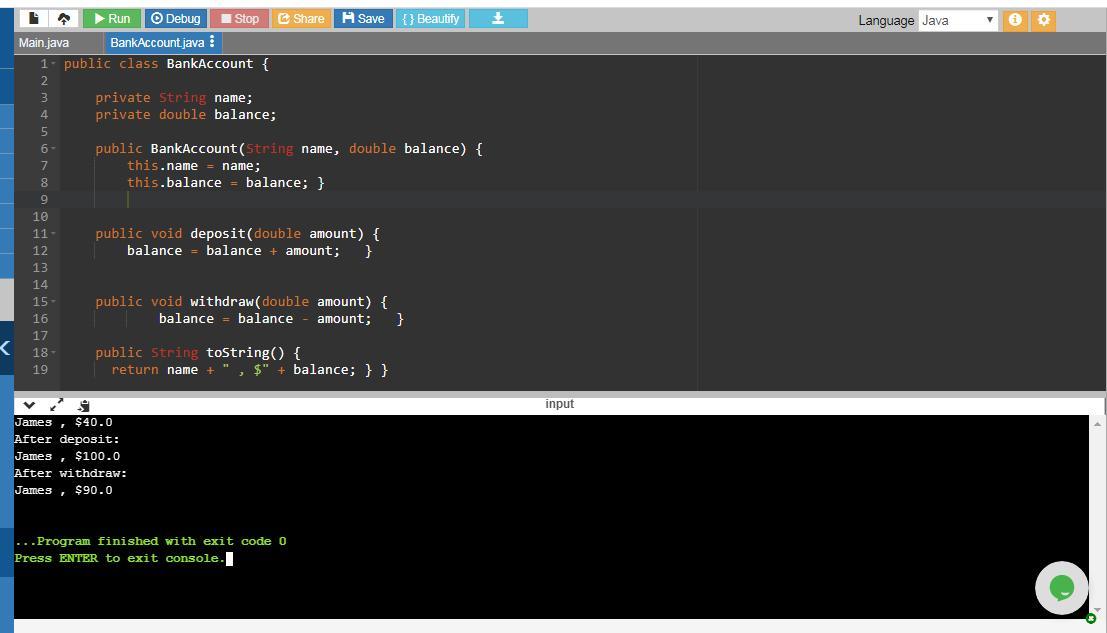Viewport: 1107px width, 633px height.
Task: Click 'toString()' on line 18
Action: click(x=245, y=352)
